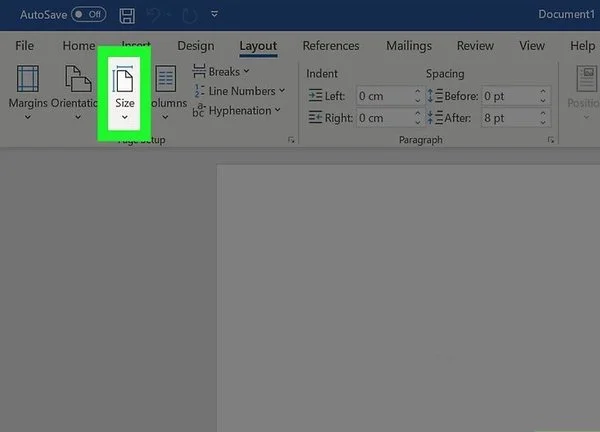Decrease Indent Right value

click(417, 122)
